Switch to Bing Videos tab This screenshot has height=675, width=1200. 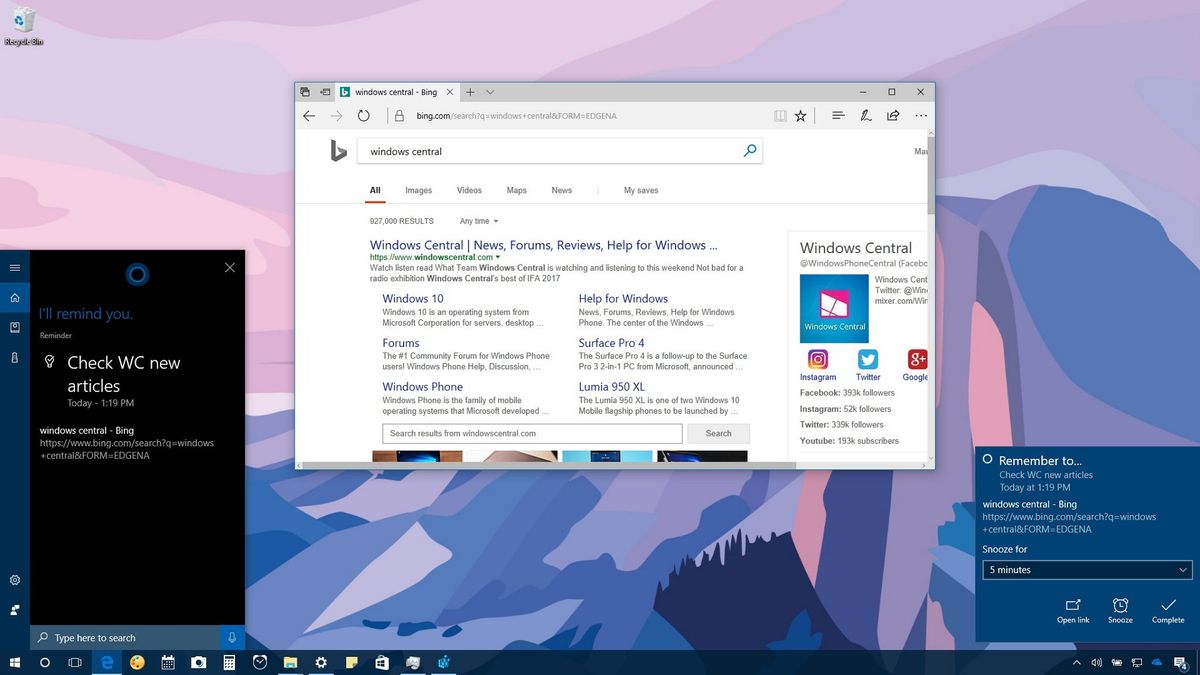469,190
